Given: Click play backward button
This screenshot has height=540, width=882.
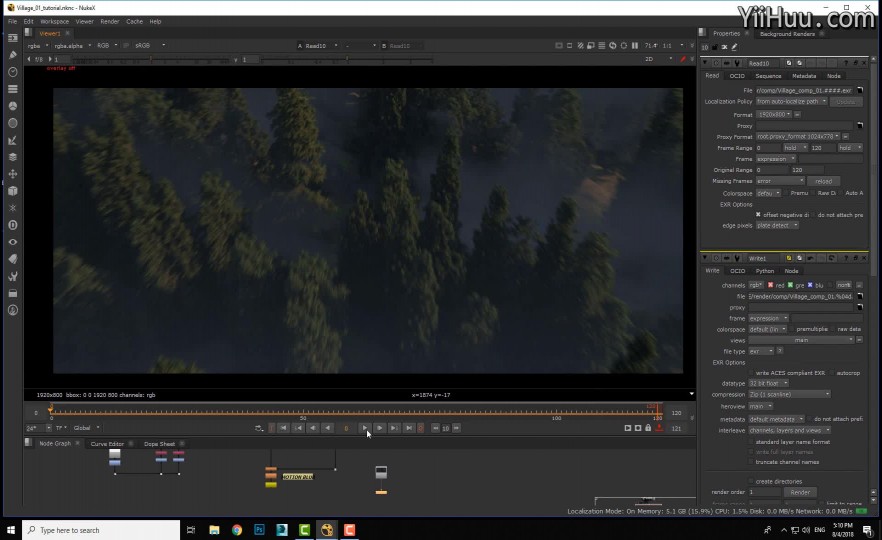Looking at the screenshot, I should click(x=327, y=428).
